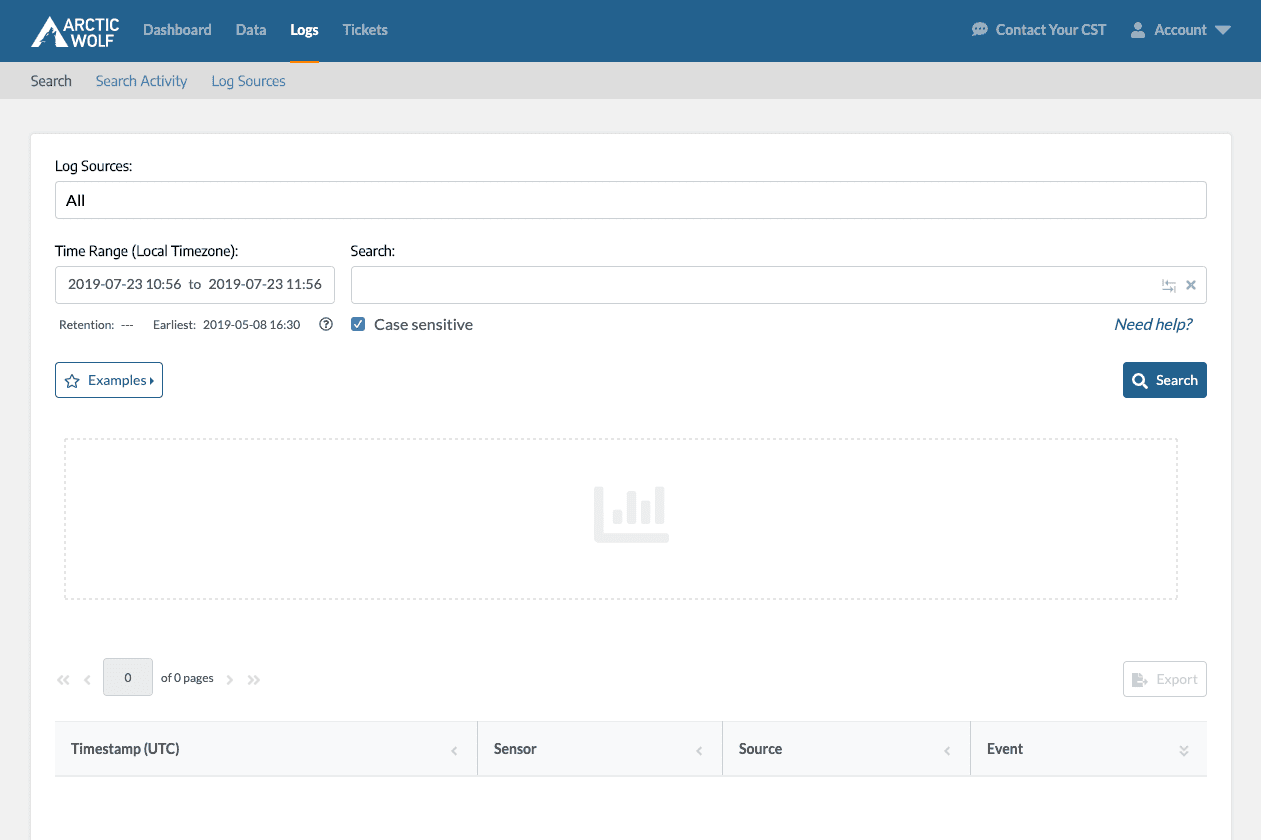Click the blue Search button
The image size is (1261, 840).
(1164, 380)
